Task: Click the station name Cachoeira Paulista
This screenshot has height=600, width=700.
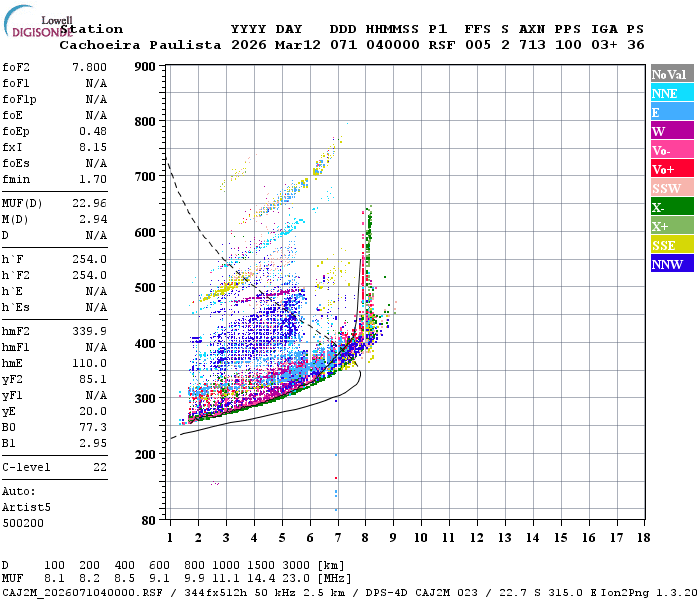Action: (x=140, y=45)
